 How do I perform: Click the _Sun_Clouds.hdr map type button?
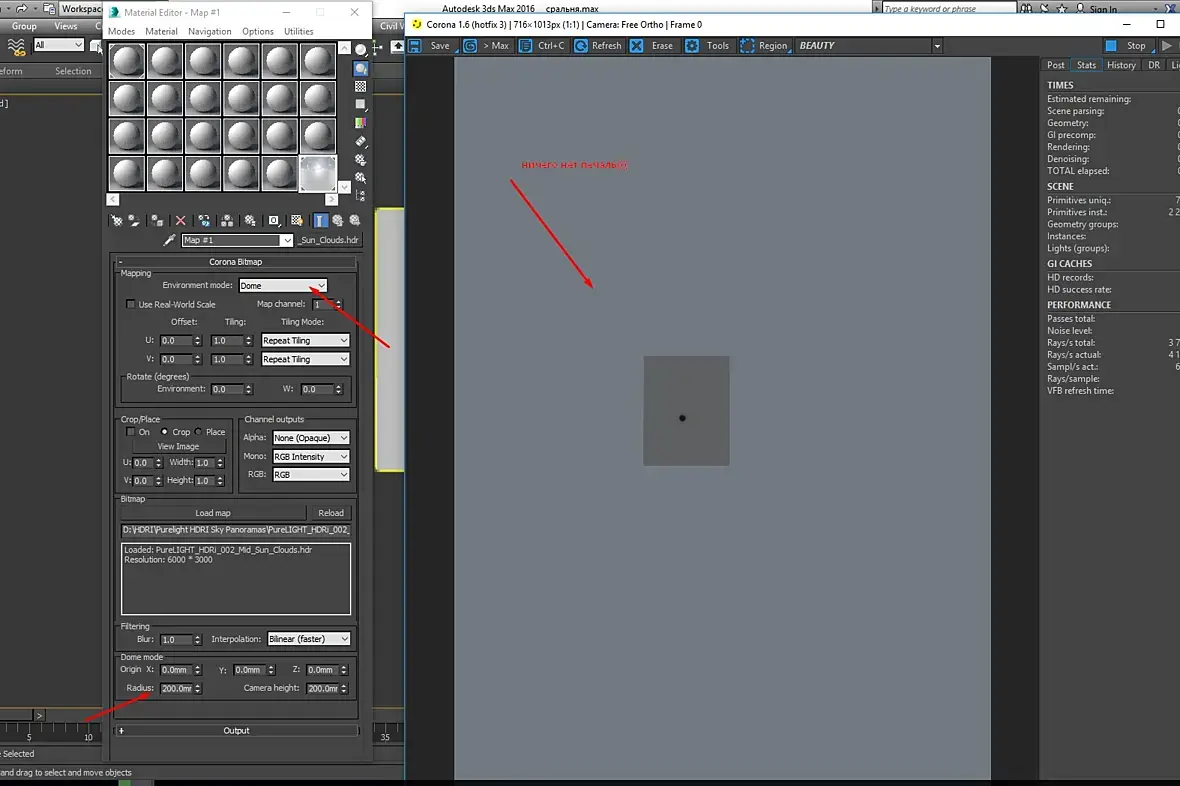coord(329,240)
